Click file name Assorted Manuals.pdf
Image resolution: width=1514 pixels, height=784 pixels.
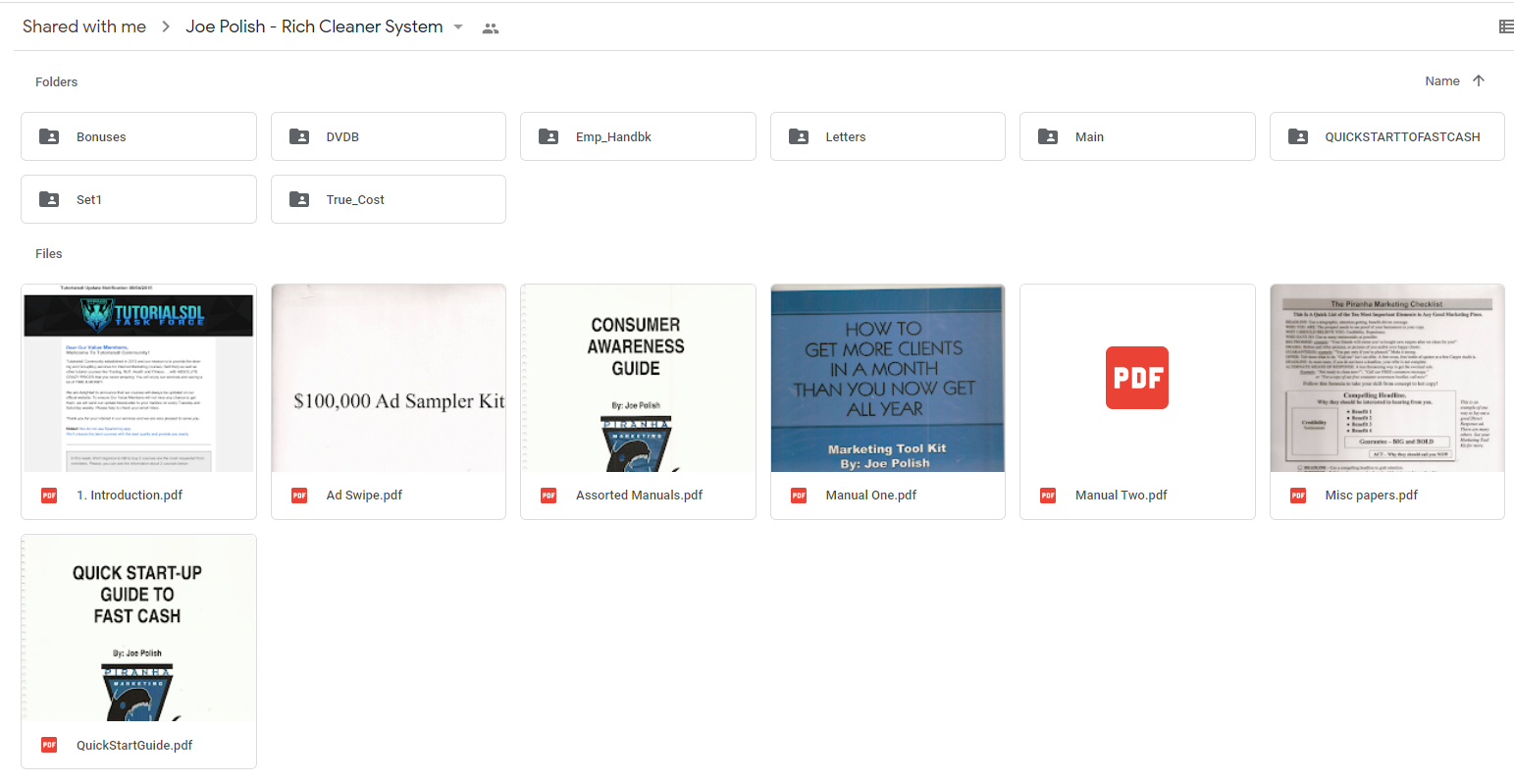[639, 496]
